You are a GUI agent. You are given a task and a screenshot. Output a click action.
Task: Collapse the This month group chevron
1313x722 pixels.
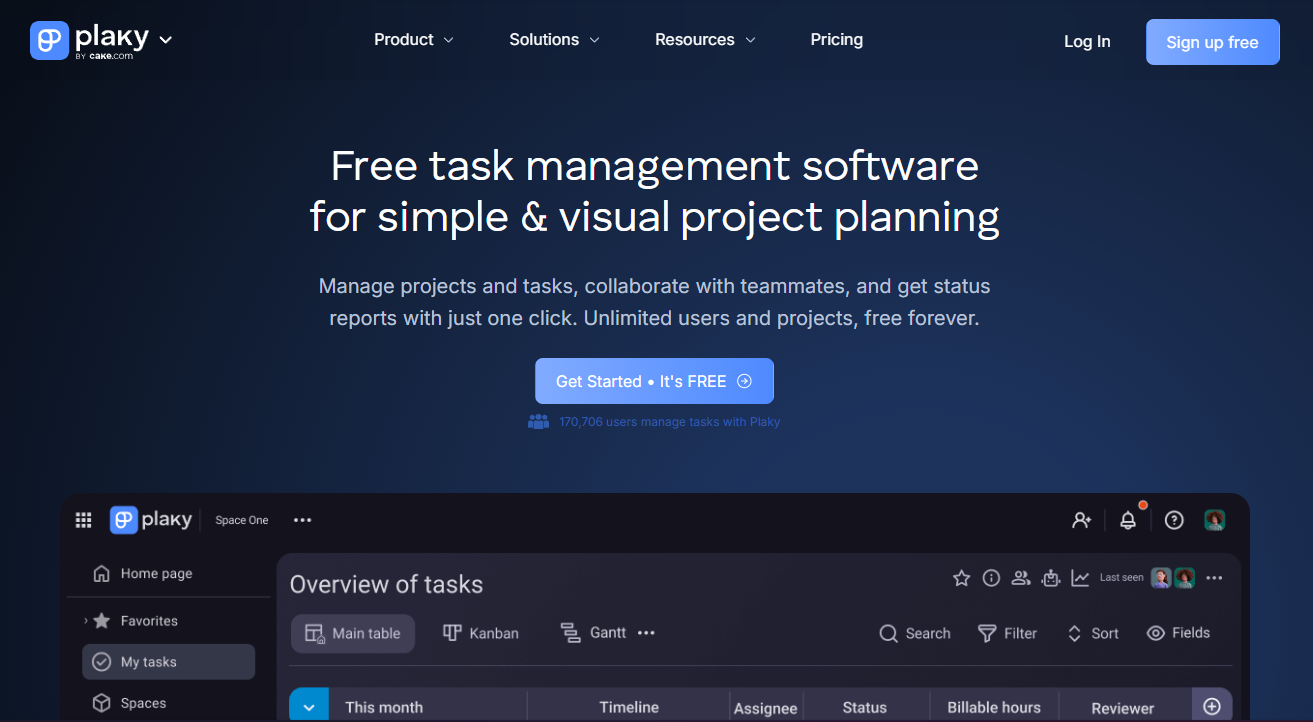pos(309,707)
